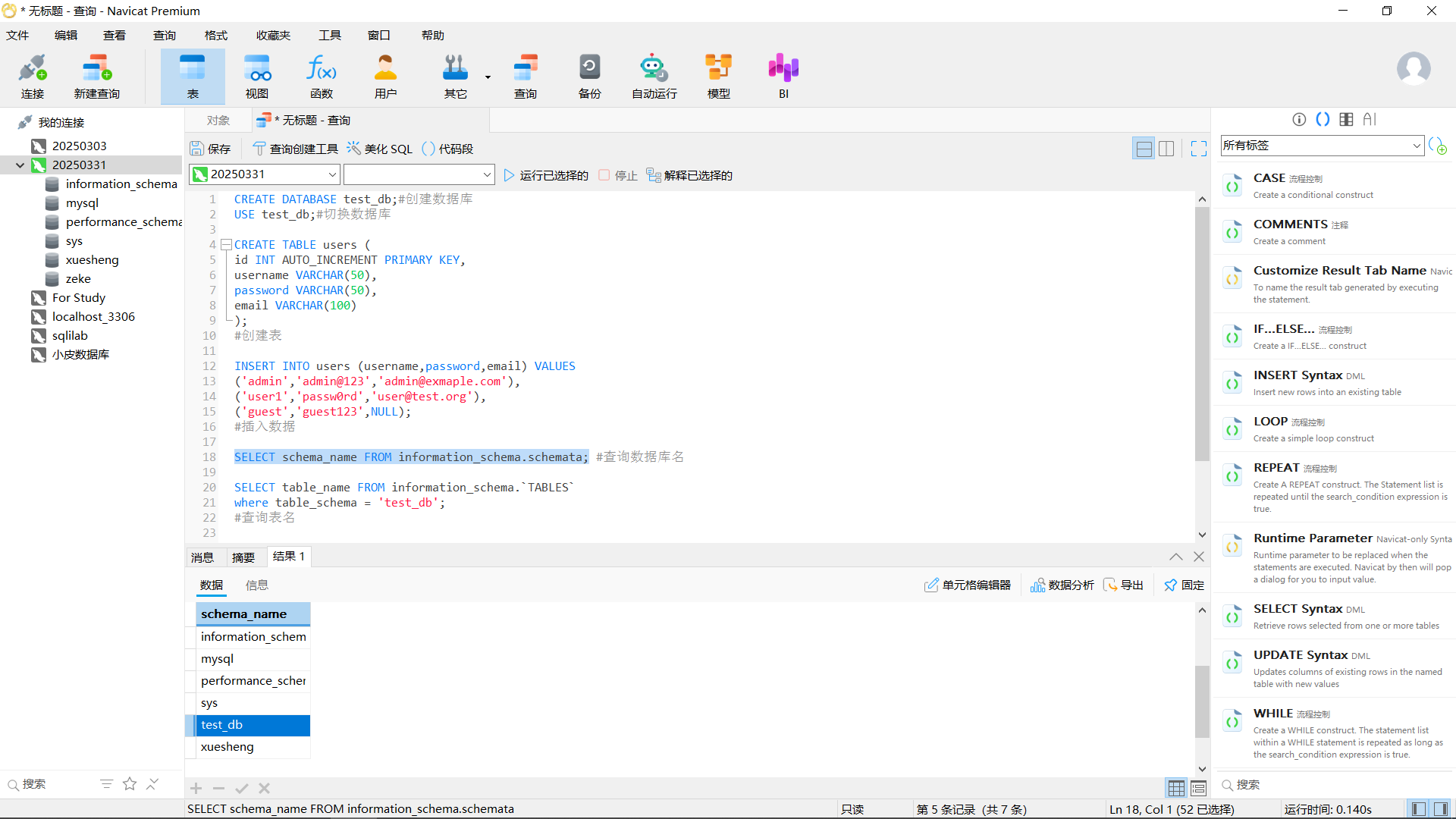
Task: Open the Model (模型) tool
Action: (x=718, y=76)
